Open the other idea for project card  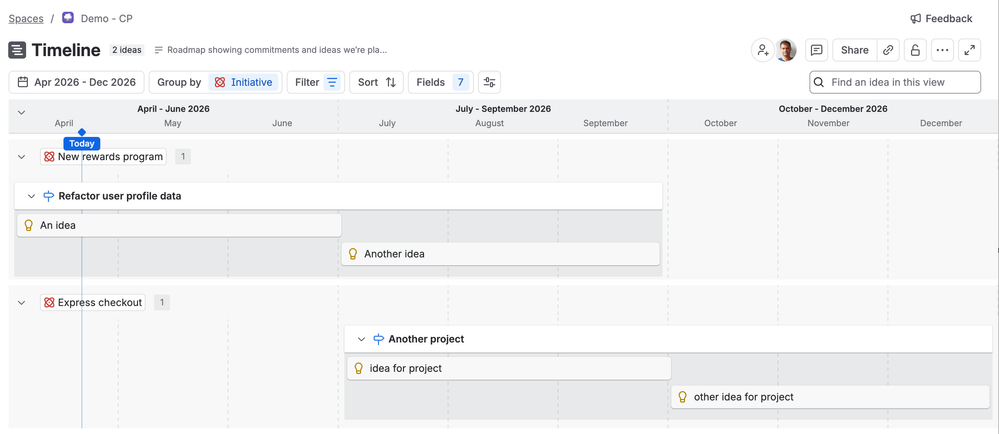pyautogui.click(x=830, y=397)
